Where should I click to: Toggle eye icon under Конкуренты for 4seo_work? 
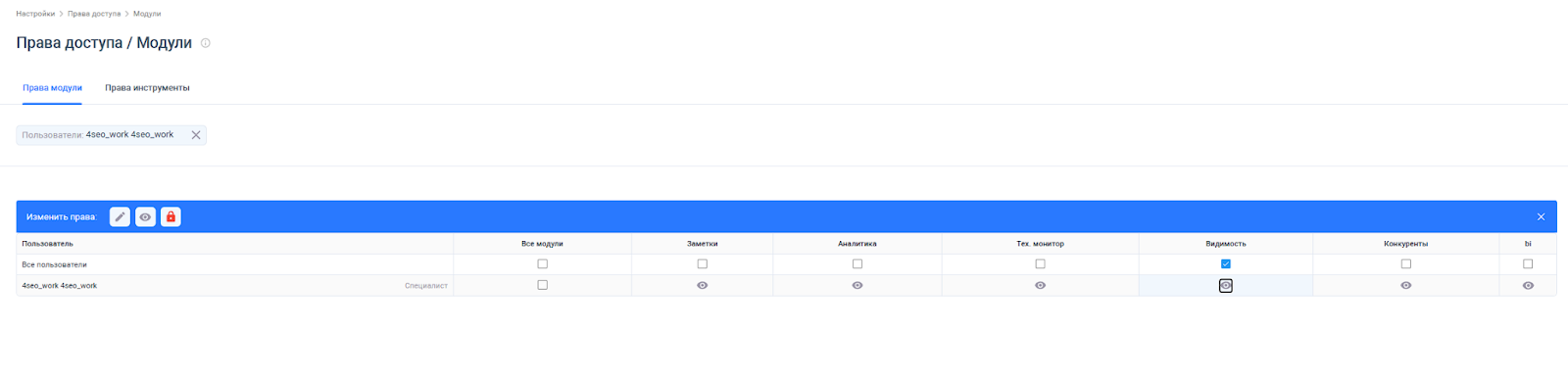(x=1405, y=286)
